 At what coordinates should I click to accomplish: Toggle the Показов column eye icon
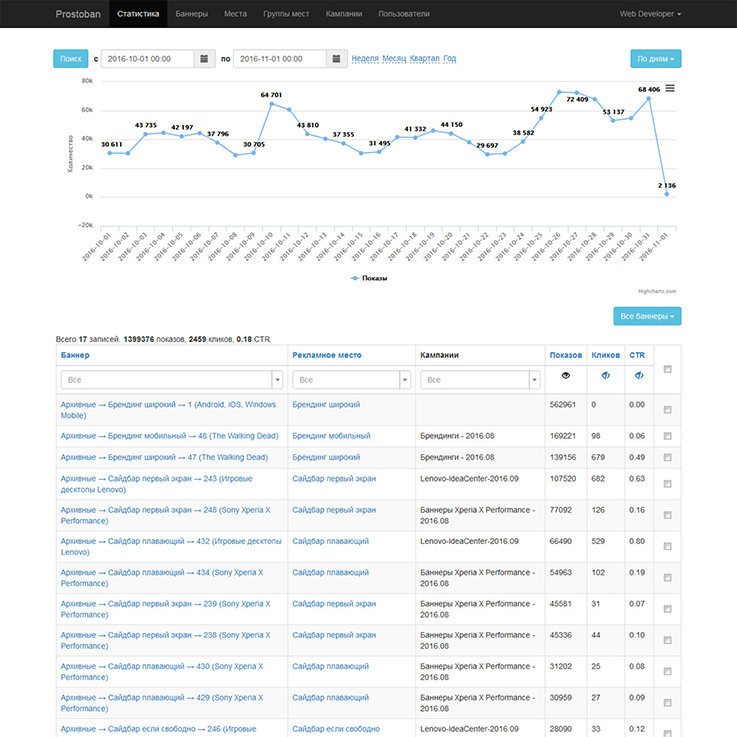pos(565,375)
